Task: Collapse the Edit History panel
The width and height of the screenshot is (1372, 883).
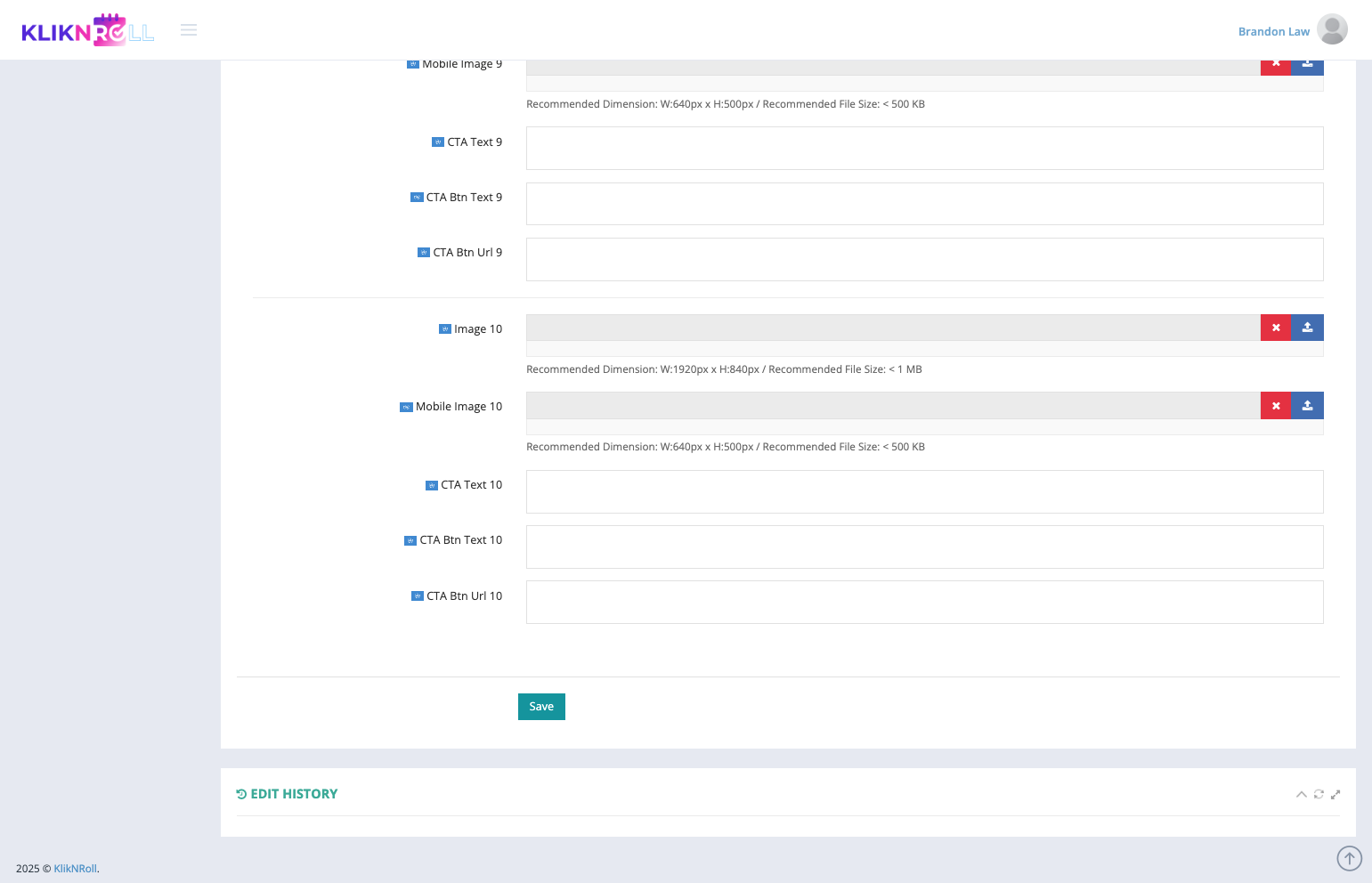Action: pyautogui.click(x=1302, y=794)
